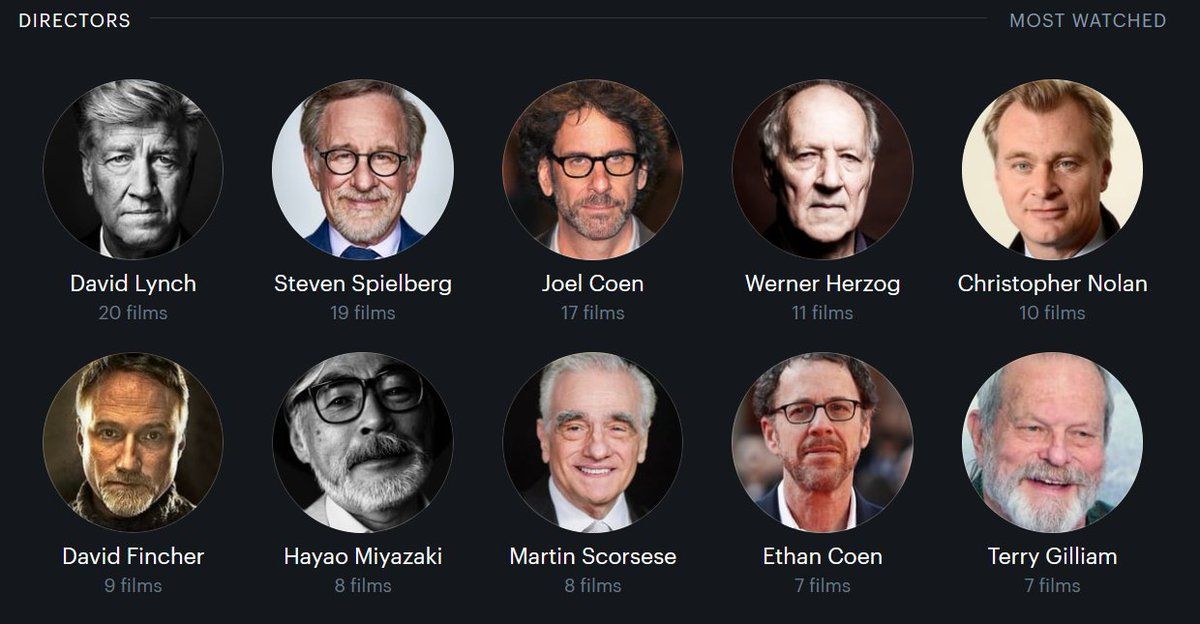
Task: Click the Directors section heading
Action: coord(75,20)
